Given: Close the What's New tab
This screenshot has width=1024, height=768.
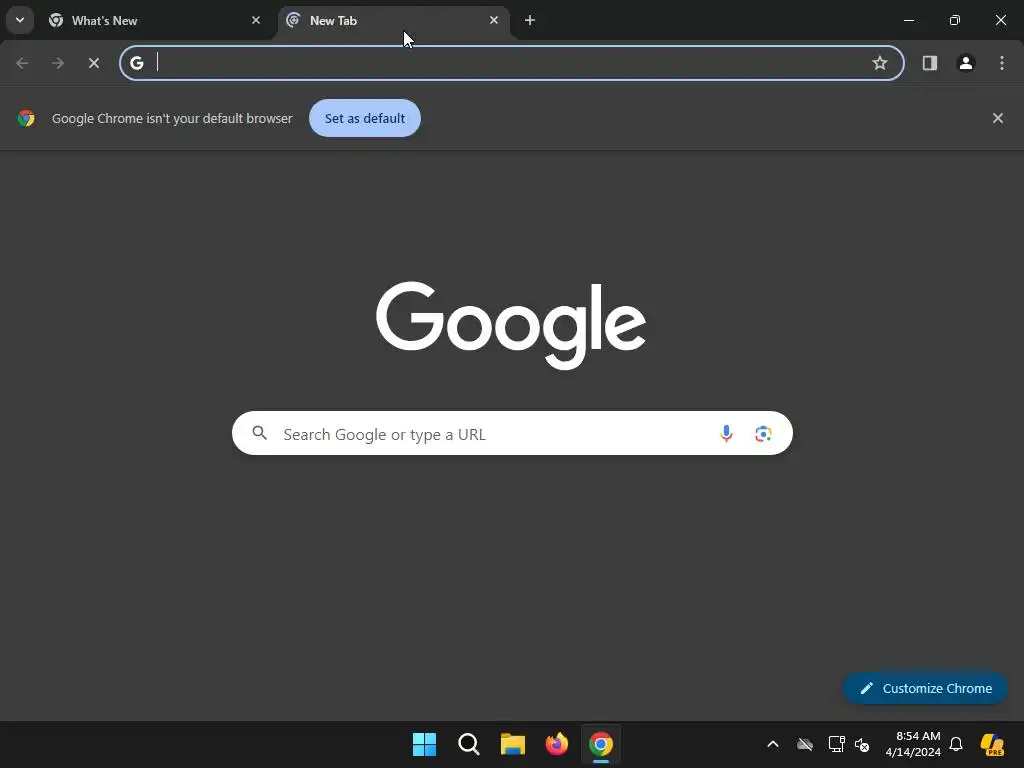Looking at the screenshot, I should 256,20.
